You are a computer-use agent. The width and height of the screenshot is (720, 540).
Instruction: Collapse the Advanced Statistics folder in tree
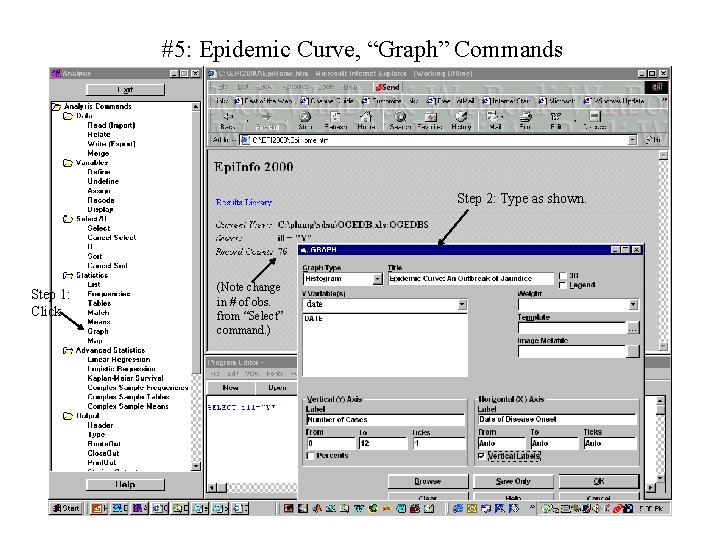[x=68, y=350]
